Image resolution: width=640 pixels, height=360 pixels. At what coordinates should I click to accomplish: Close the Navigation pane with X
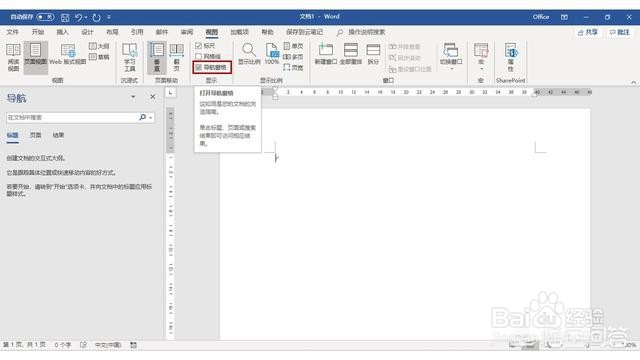pos(152,97)
